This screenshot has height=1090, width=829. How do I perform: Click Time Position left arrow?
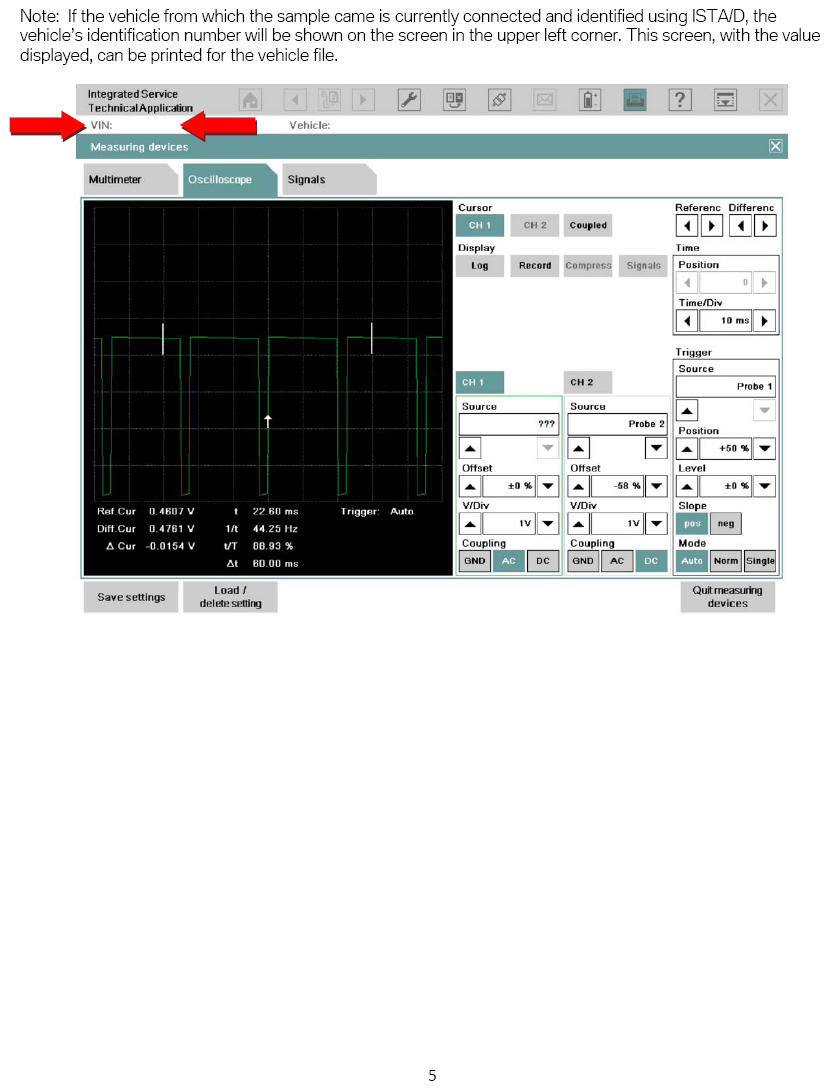[x=687, y=283]
